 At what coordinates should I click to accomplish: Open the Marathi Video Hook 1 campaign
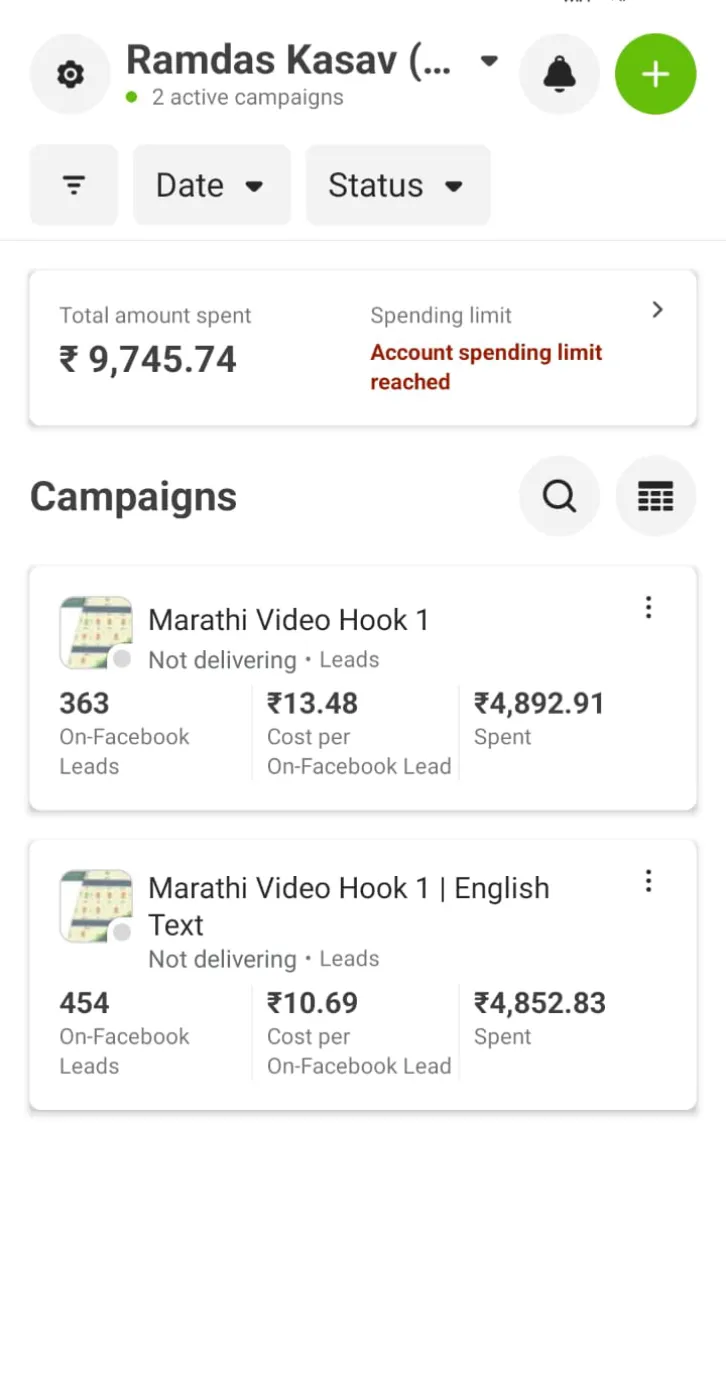coord(288,620)
